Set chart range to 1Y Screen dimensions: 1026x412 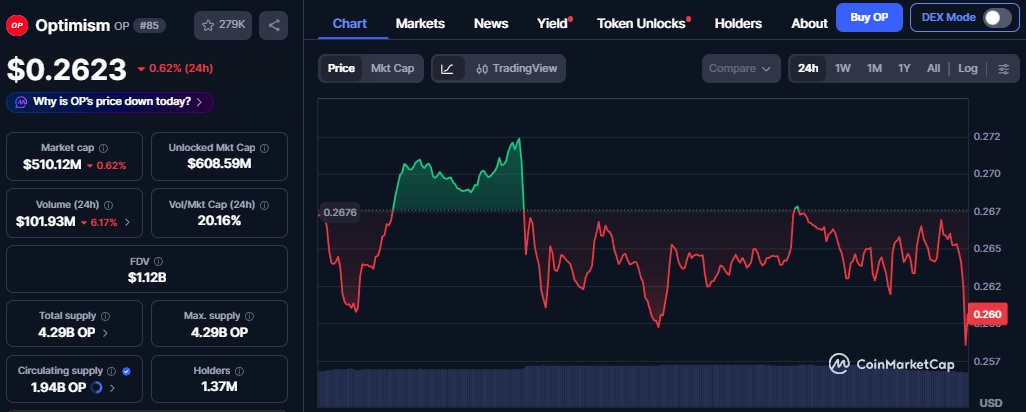pyautogui.click(x=904, y=69)
